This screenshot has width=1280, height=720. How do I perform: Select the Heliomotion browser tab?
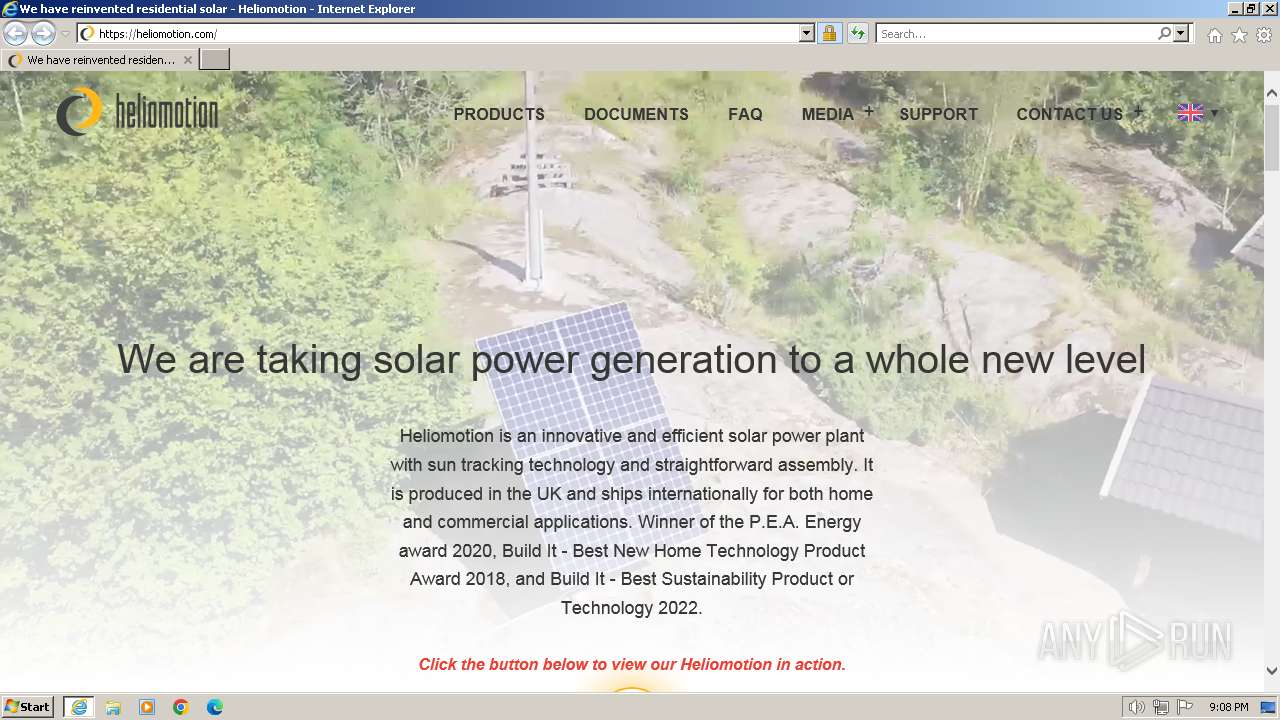100,60
